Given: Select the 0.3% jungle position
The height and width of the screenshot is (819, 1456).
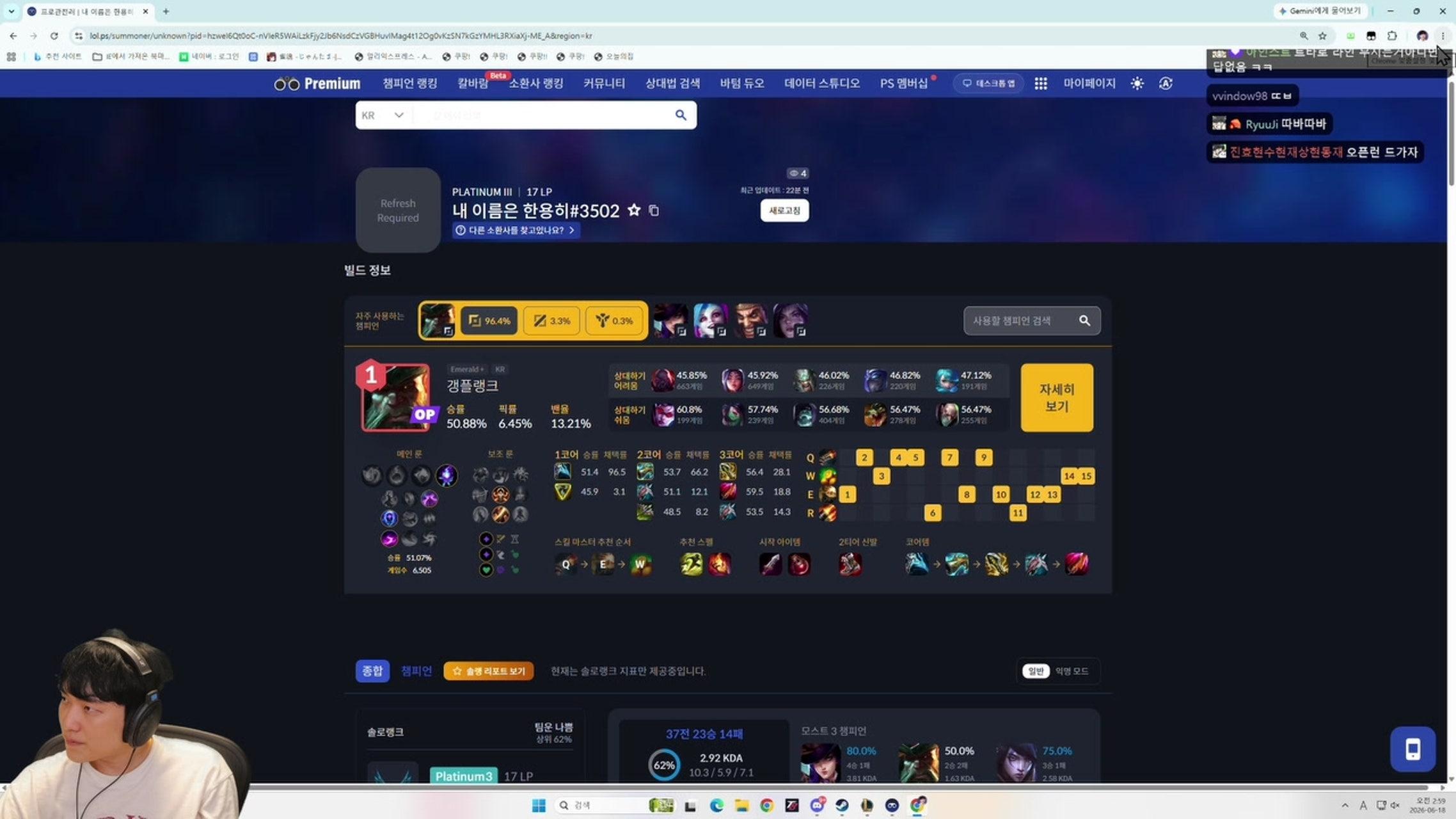Looking at the screenshot, I should 614,321.
